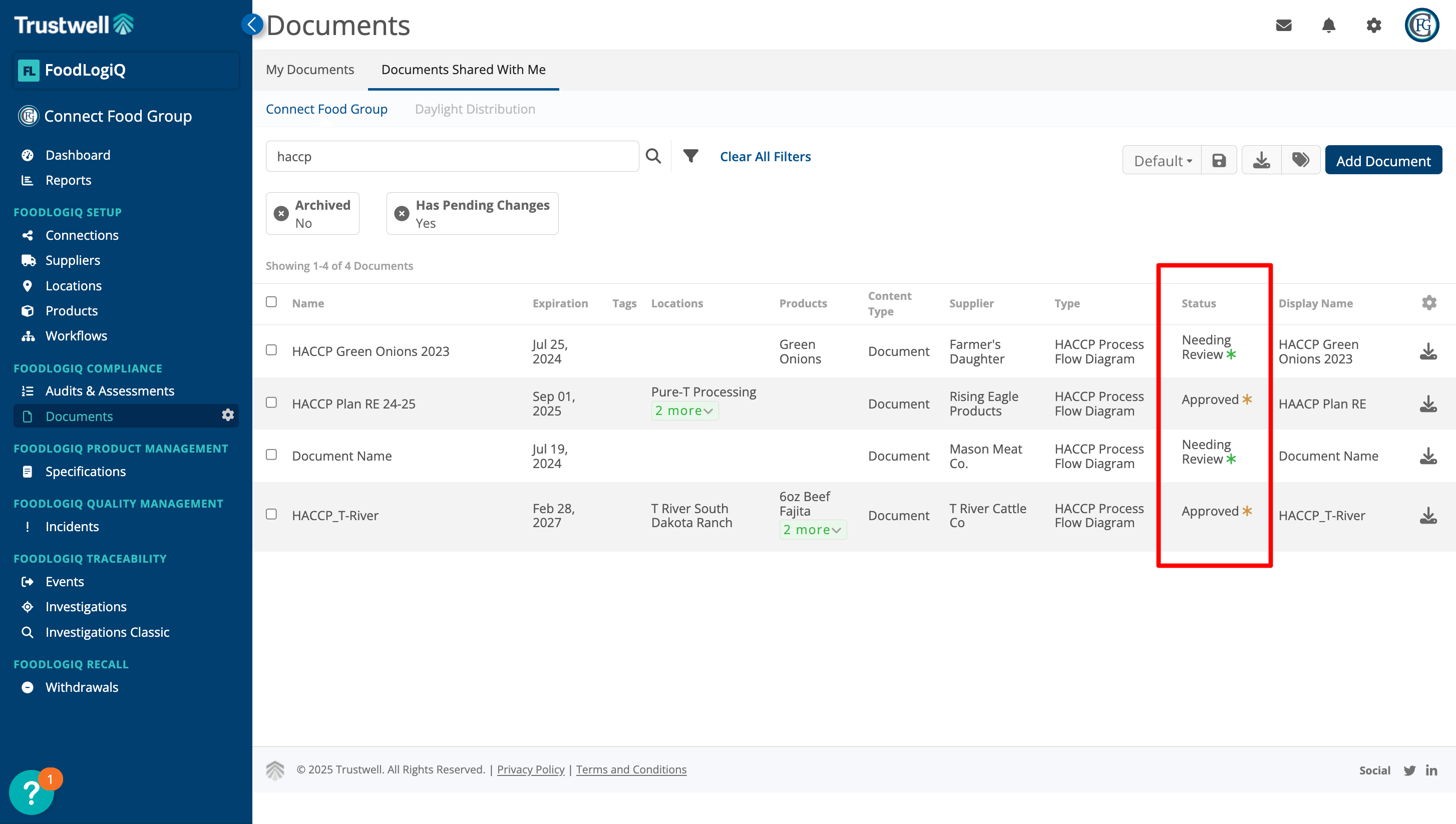Image resolution: width=1456 pixels, height=824 pixels.
Task: Check the HACCP_T-River row checkbox
Action: click(x=271, y=514)
